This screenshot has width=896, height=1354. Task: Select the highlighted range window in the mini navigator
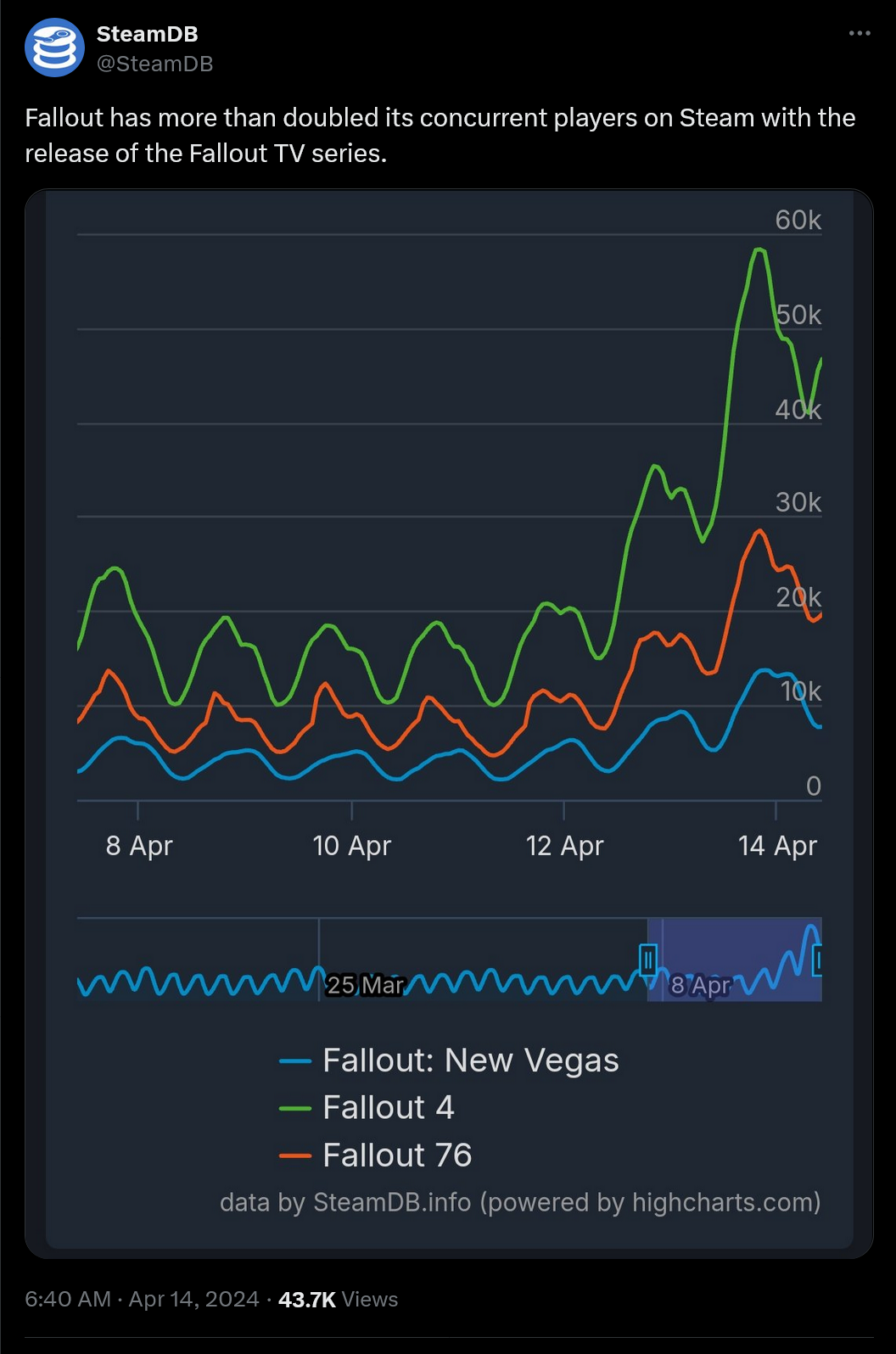tap(734, 960)
